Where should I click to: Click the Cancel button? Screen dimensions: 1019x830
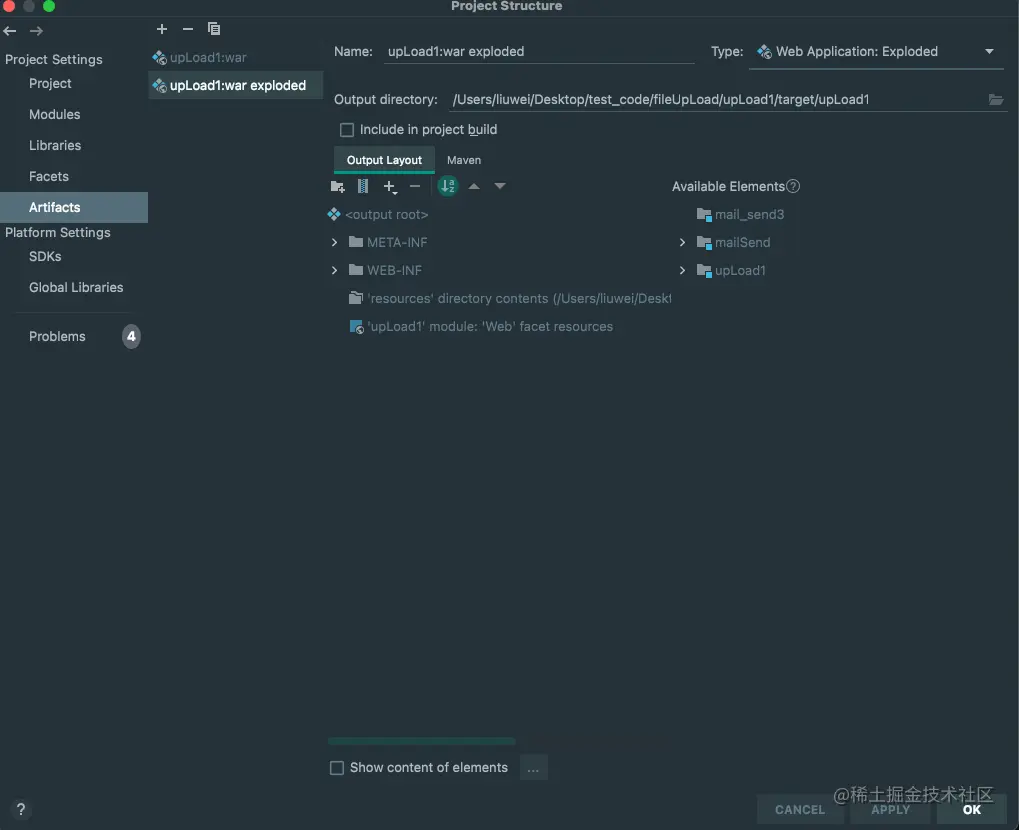pos(800,810)
